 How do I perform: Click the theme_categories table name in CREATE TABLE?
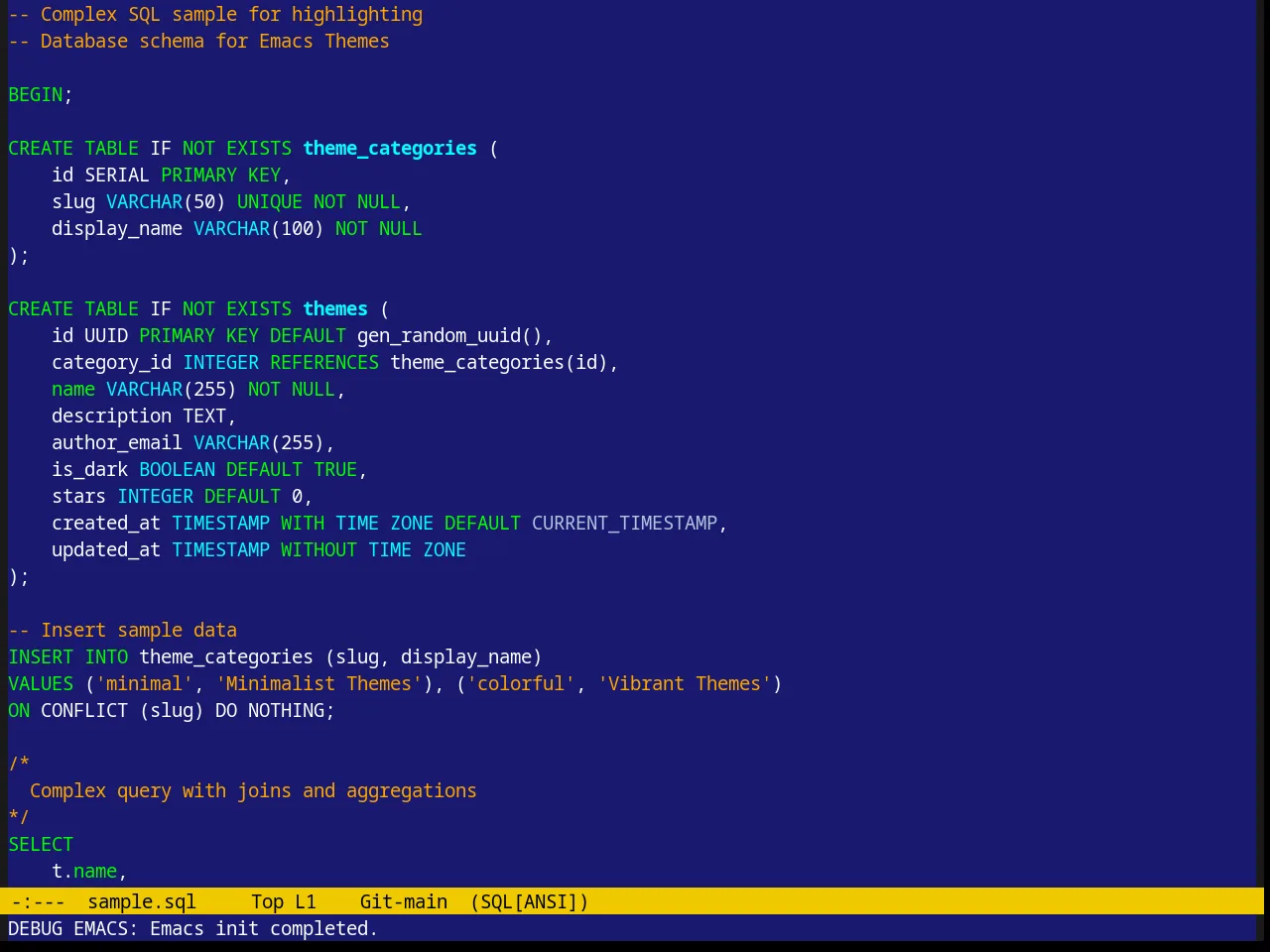point(390,148)
